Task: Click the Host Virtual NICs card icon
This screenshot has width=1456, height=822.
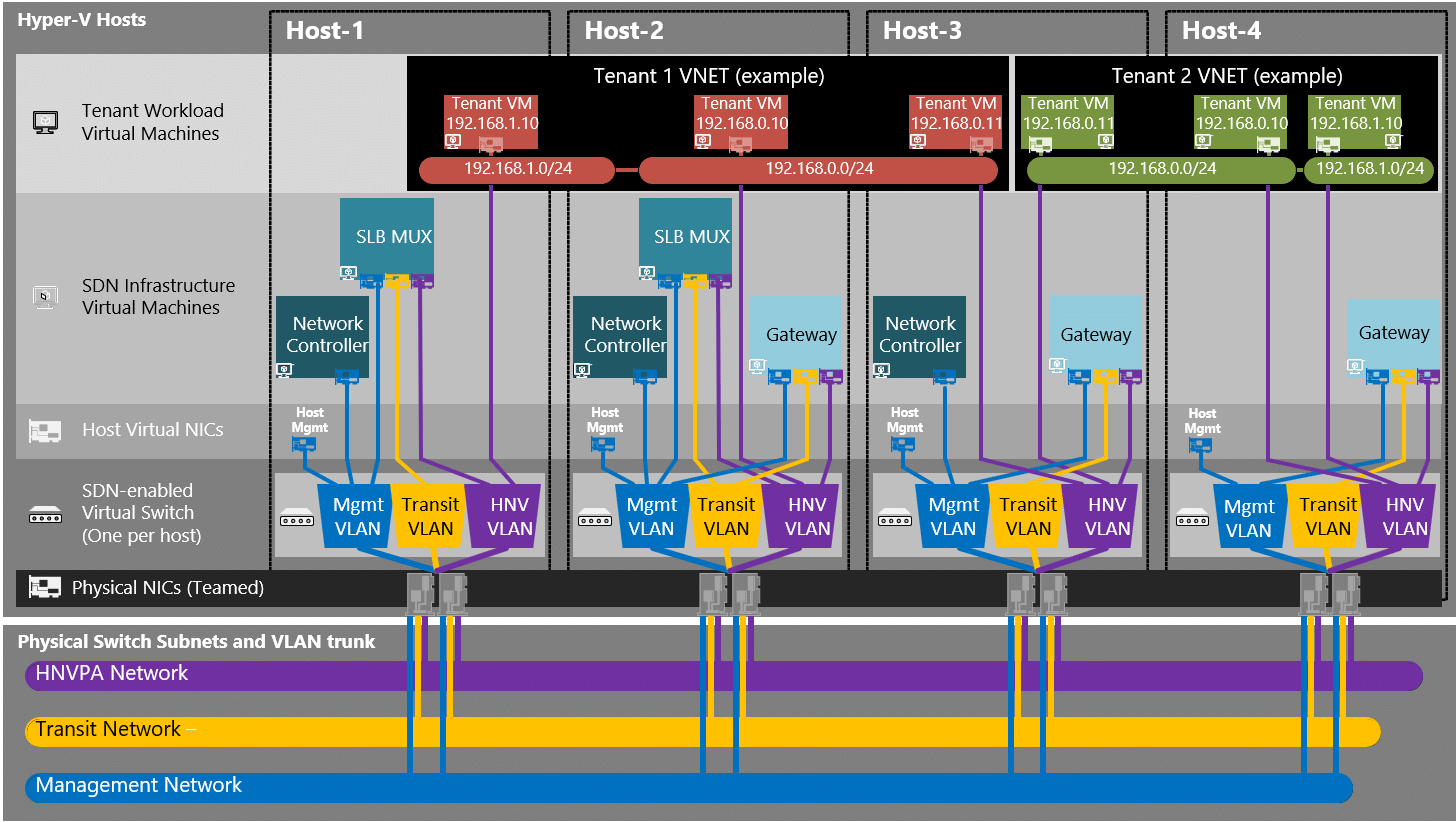Action: (46, 430)
